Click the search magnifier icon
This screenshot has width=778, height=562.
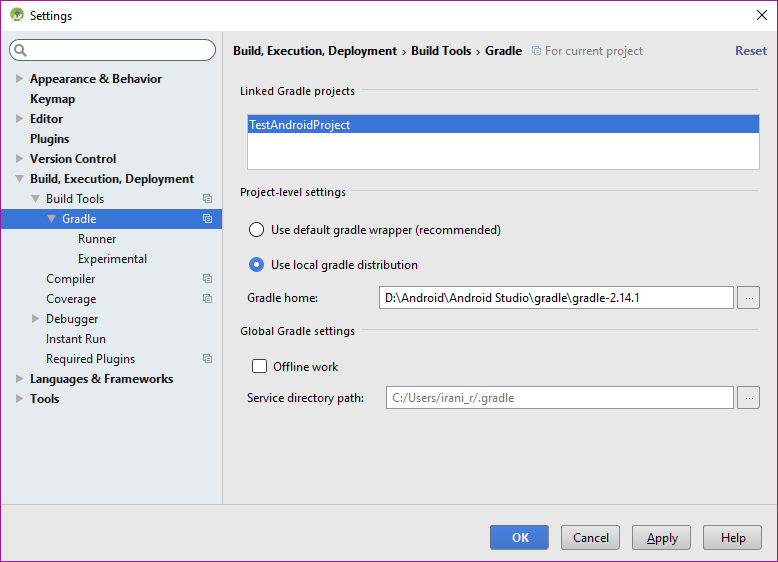(20, 50)
